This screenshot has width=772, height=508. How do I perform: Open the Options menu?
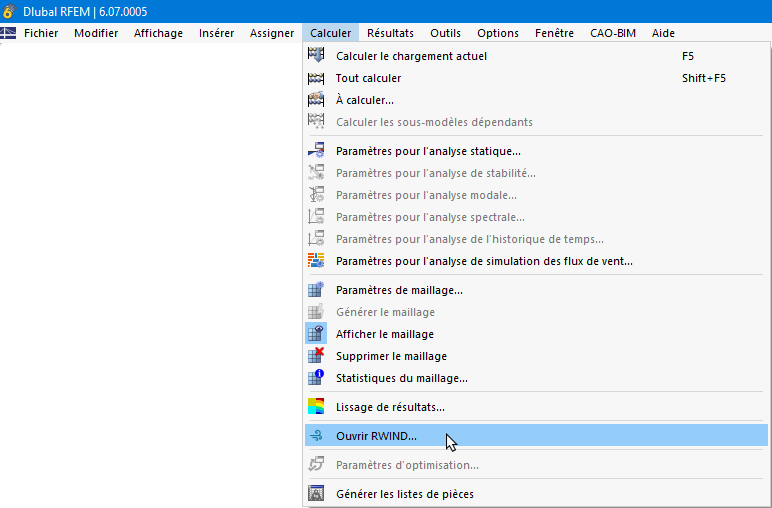(x=497, y=33)
